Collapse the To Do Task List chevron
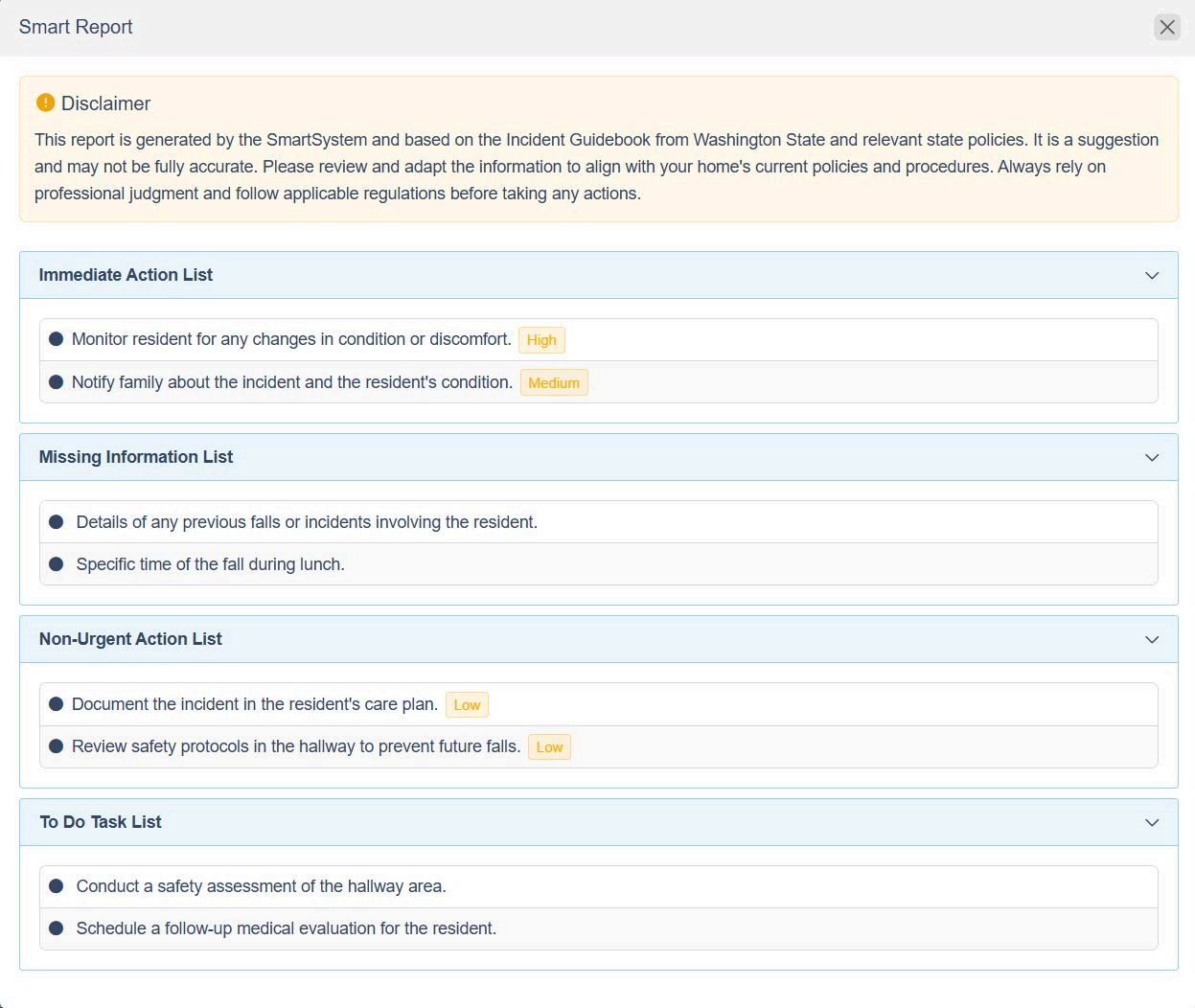The height and width of the screenshot is (1008, 1195). 1151,823
